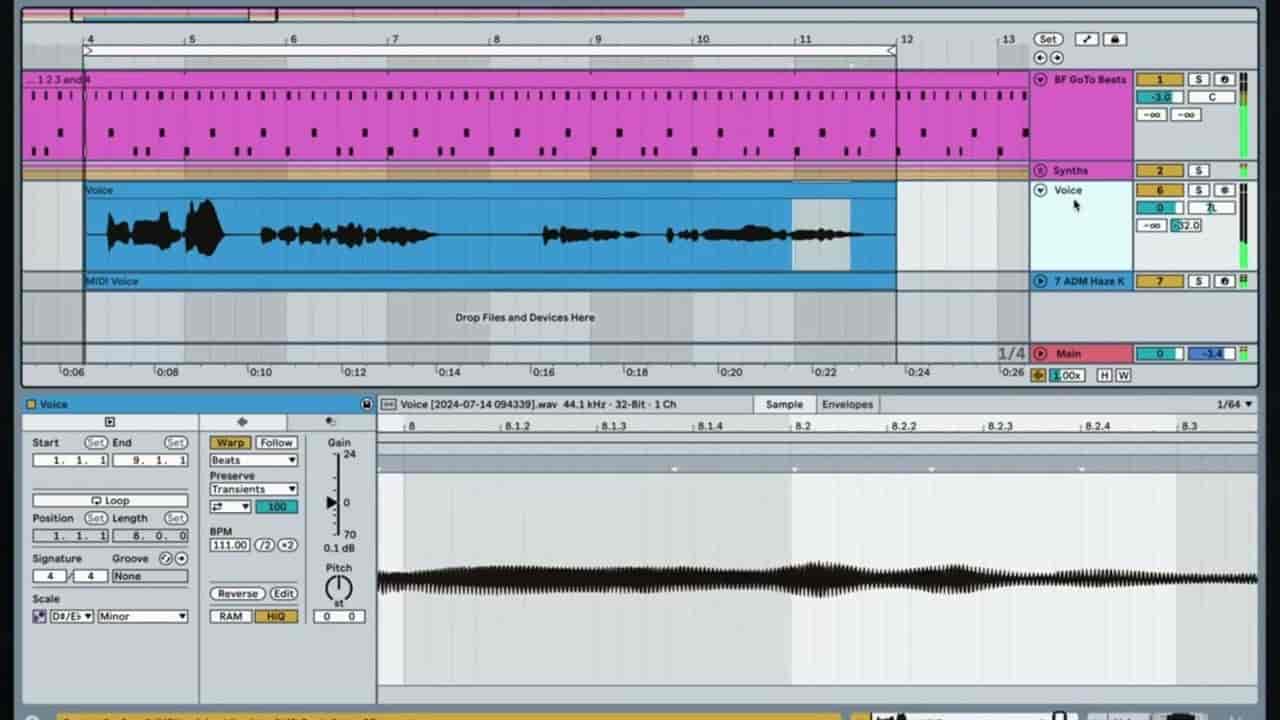
Task: Switch to the Sample tab
Action: (x=784, y=404)
